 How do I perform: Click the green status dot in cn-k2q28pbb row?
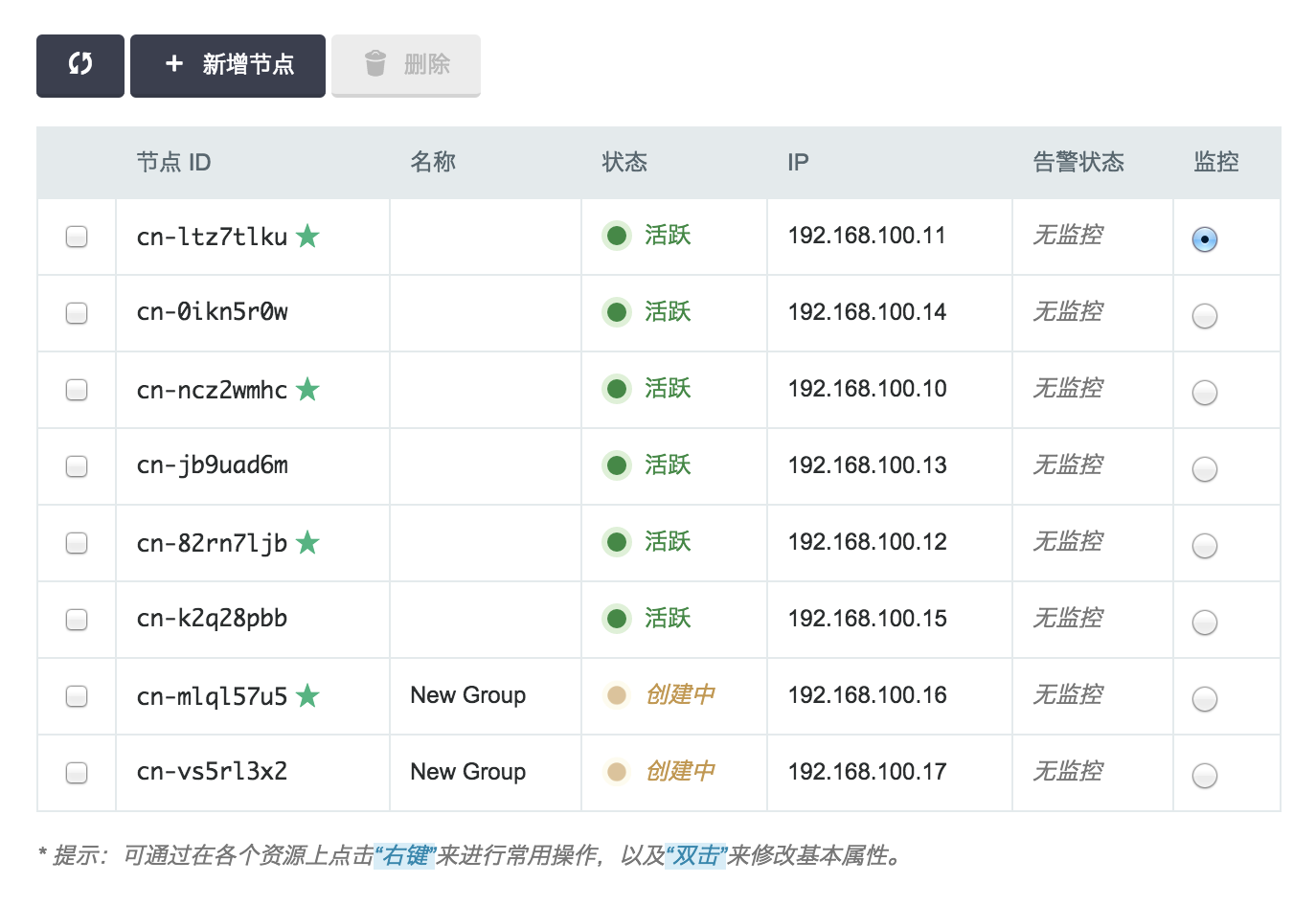(x=617, y=619)
